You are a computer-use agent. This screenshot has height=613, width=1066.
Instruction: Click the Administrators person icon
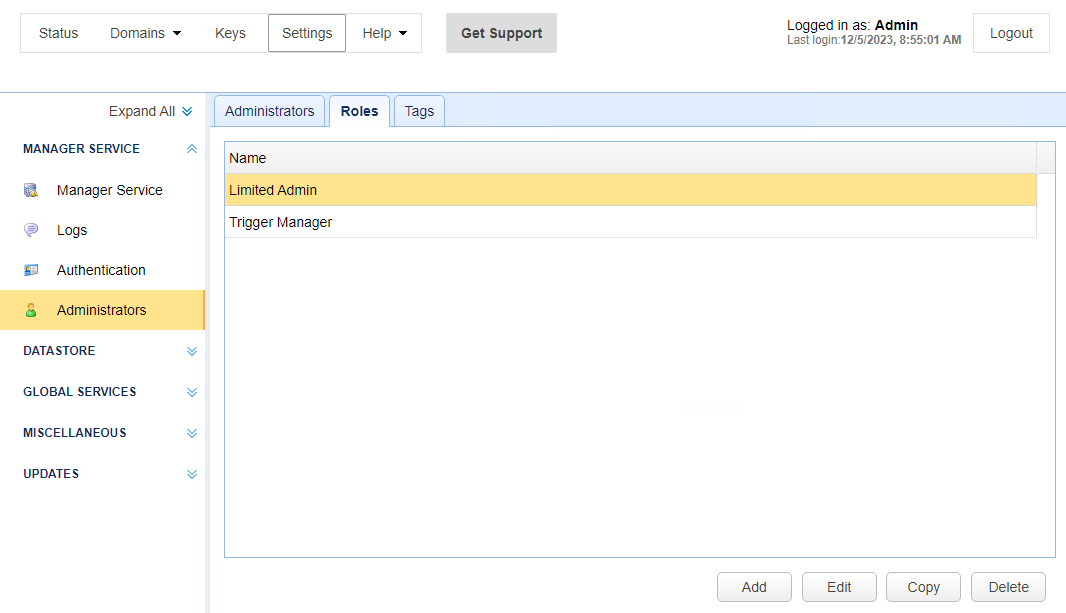click(x=31, y=310)
